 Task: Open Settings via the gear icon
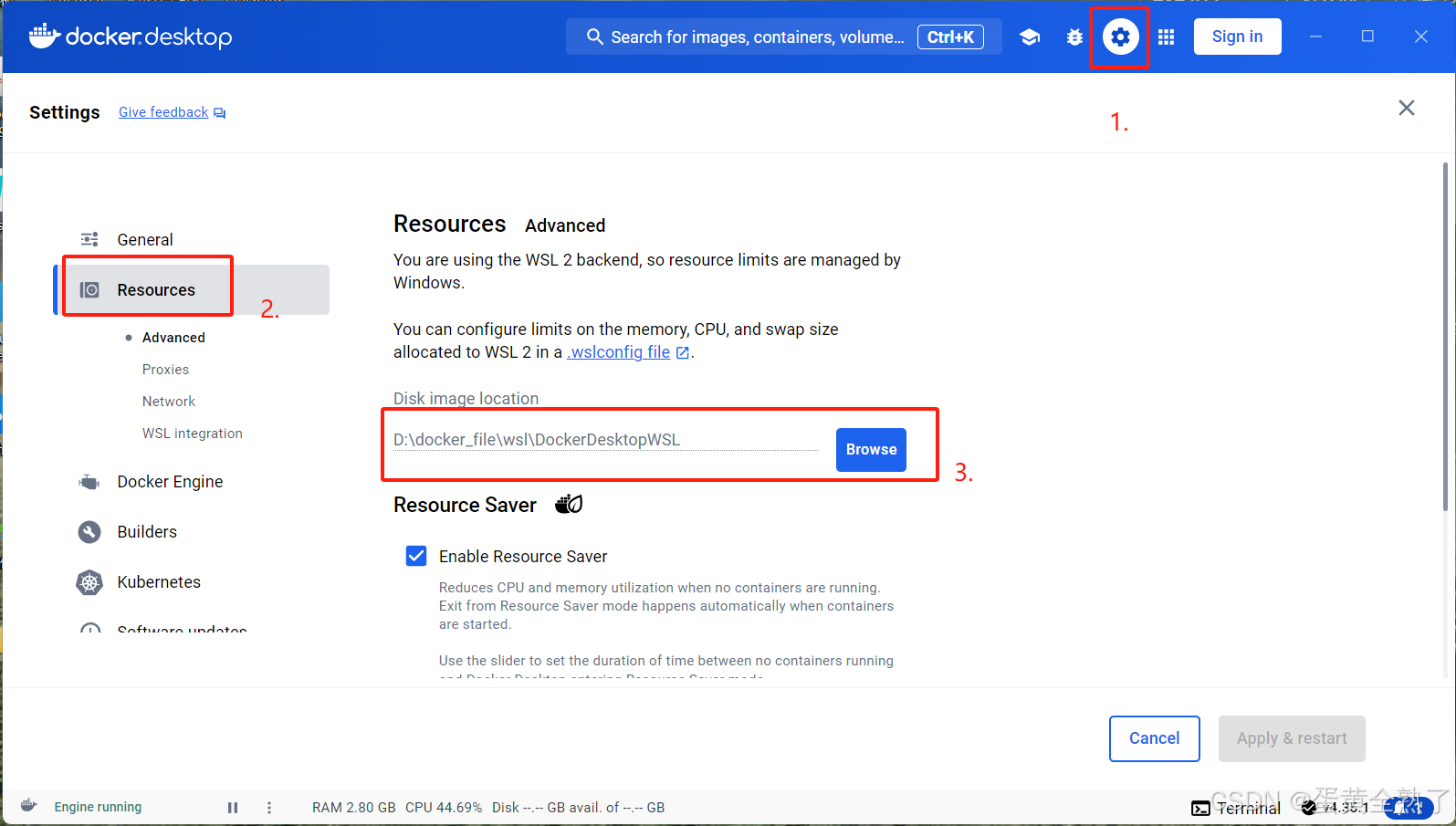click(x=1120, y=37)
